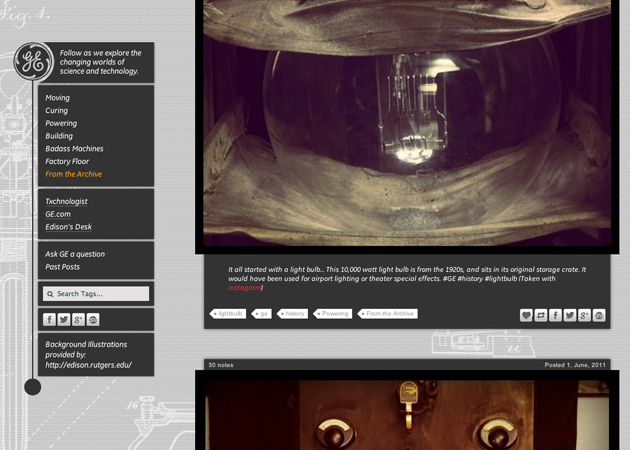Reblog the light bulb post
The height and width of the screenshot is (450, 630).
click(x=541, y=315)
